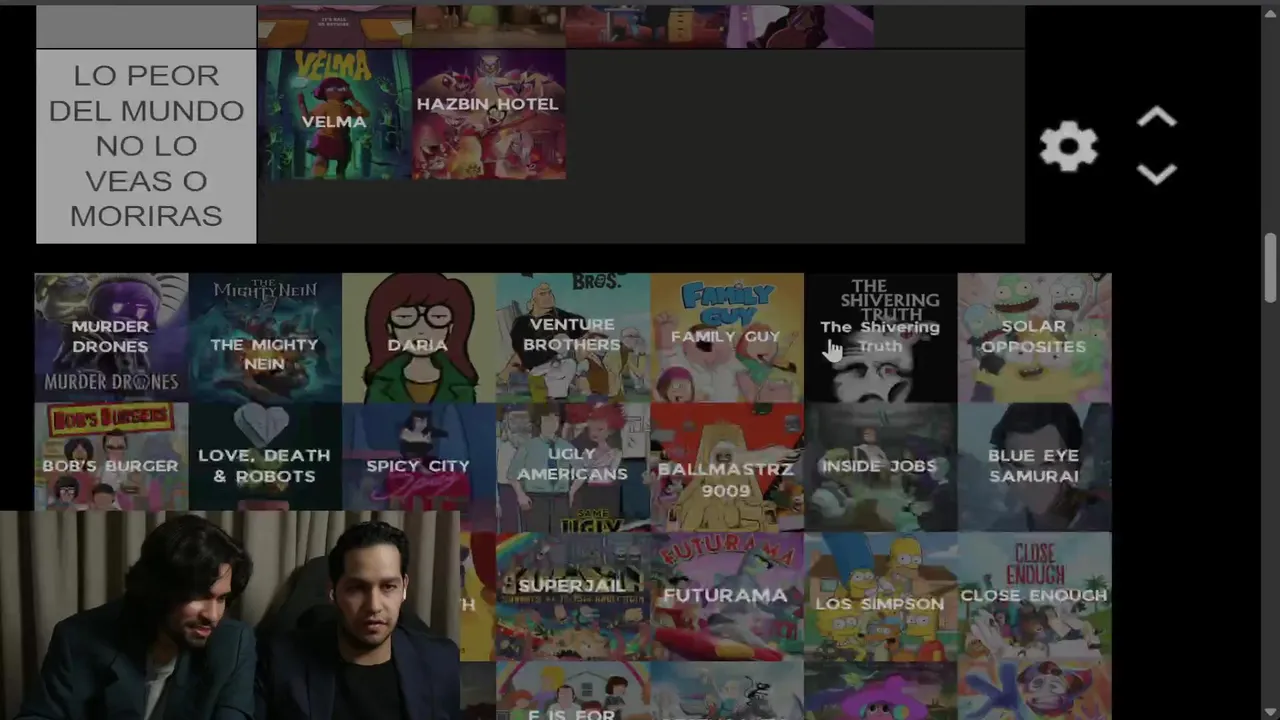Screen dimensions: 1280x720
Task: Select the Ugly Americans card
Action: (x=572, y=467)
